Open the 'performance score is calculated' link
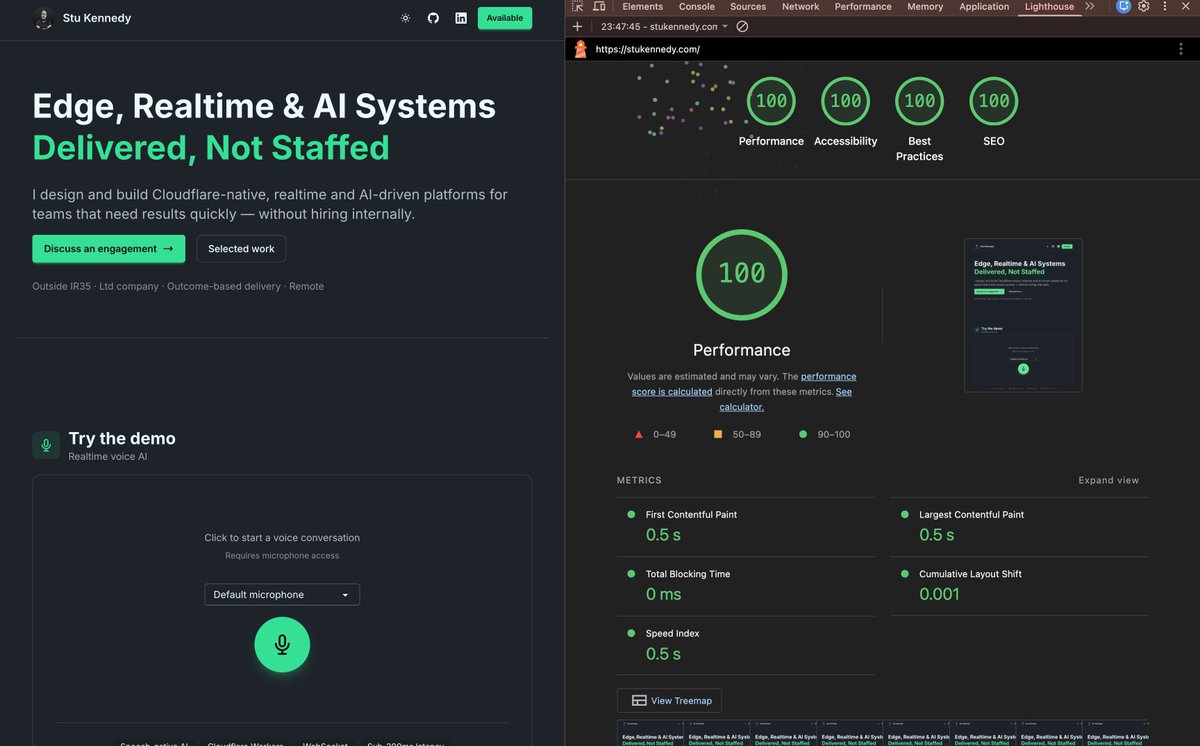 744,384
